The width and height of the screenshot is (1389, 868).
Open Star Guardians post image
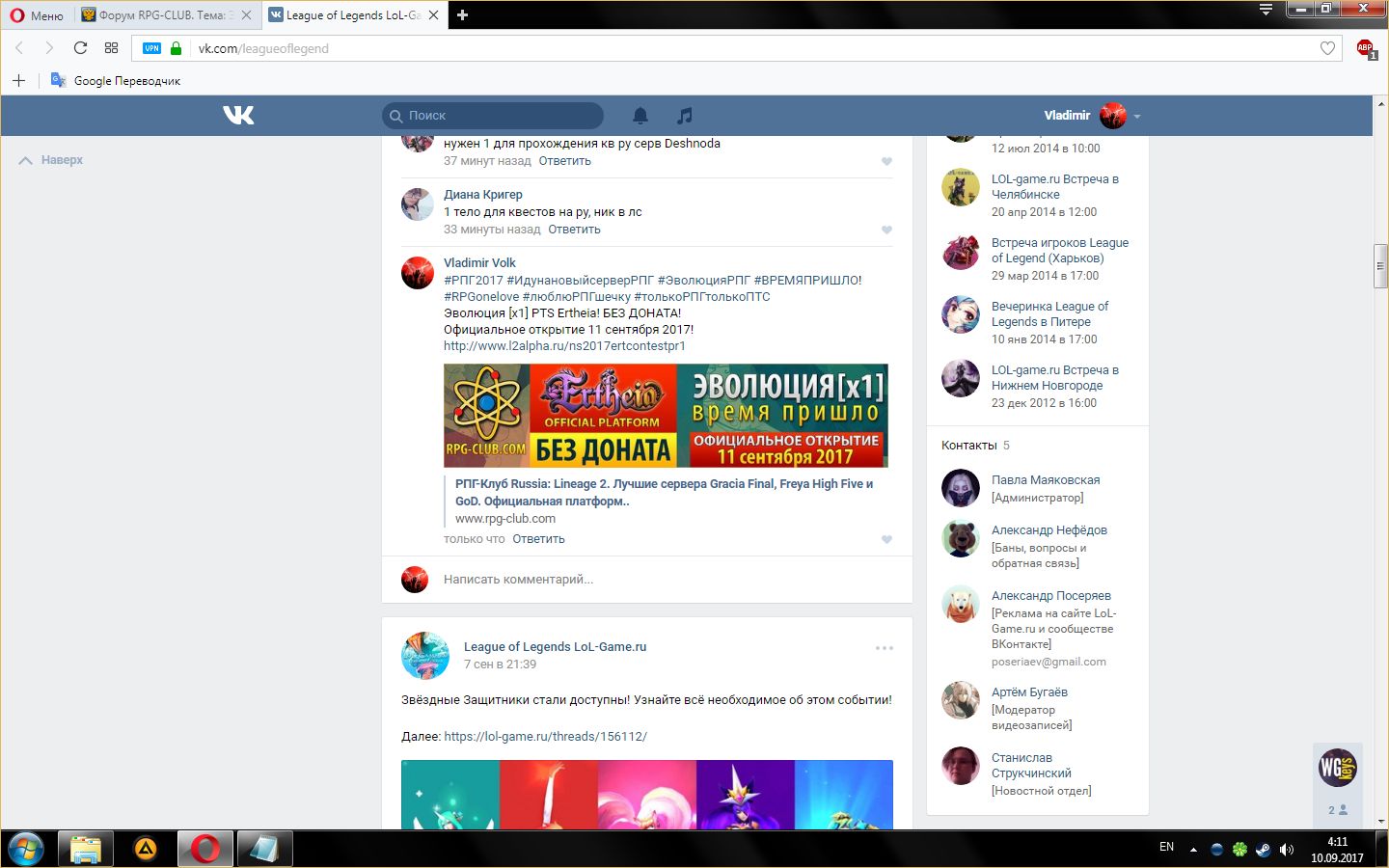click(x=647, y=795)
